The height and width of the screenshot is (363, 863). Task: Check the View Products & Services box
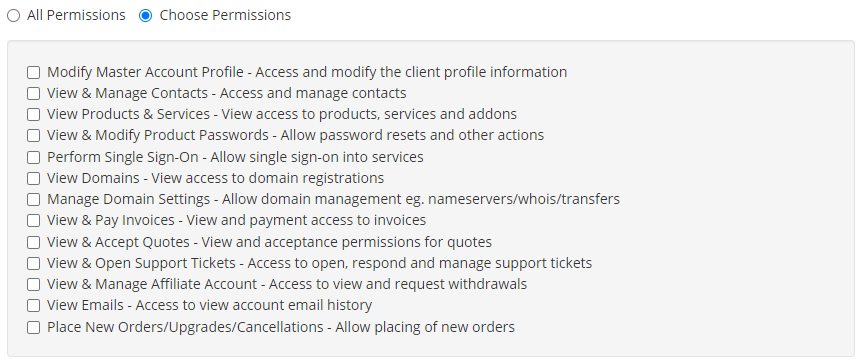34,114
